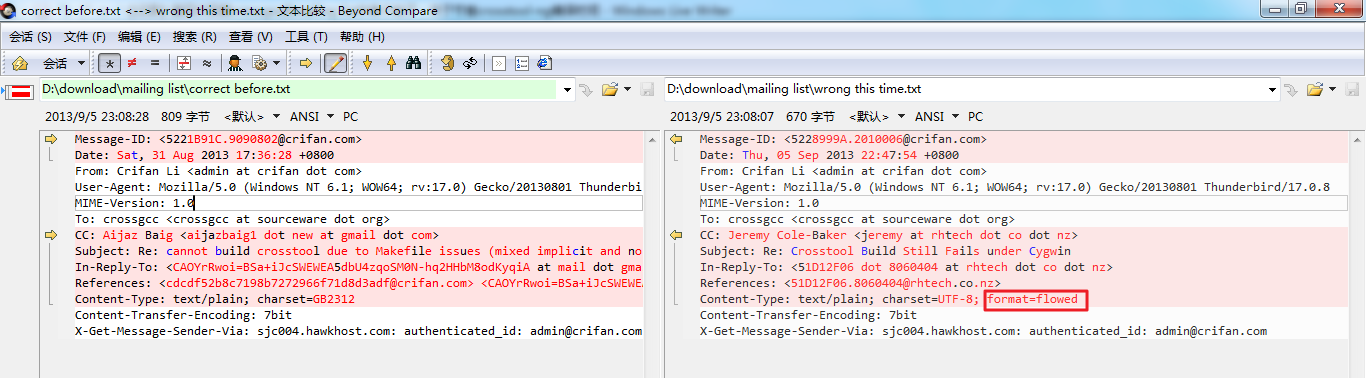Screen dimensions: 1366x378
Task: Expand right pane Open File dropdown arrow
Action: (1331, 90)
